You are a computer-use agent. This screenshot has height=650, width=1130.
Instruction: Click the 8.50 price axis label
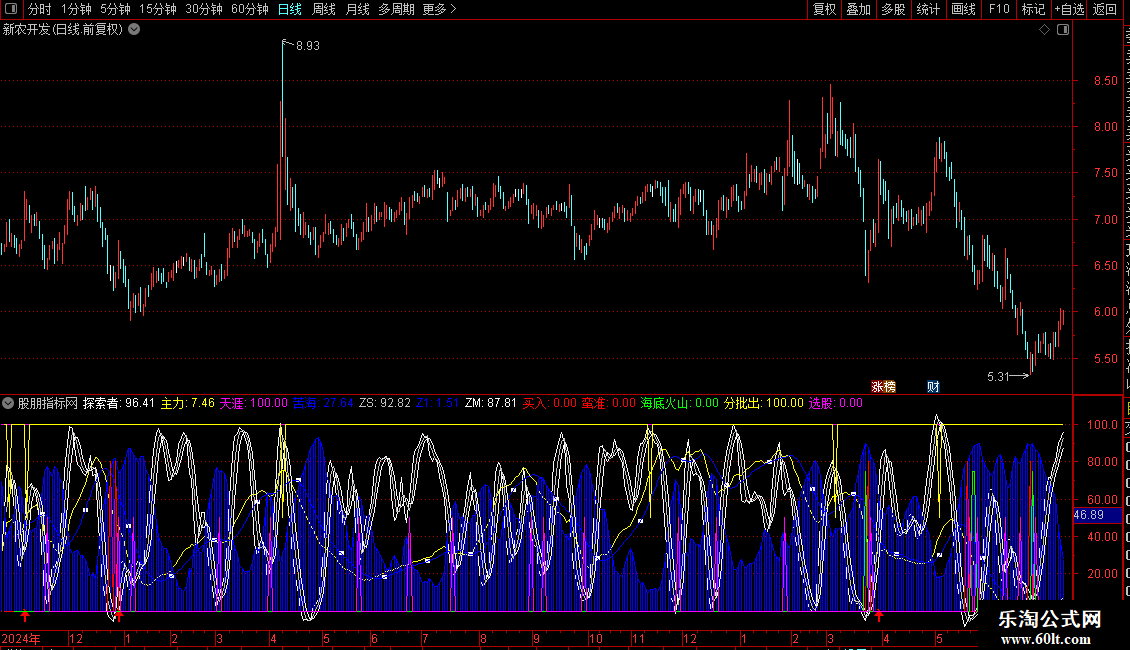(1106, 81)
